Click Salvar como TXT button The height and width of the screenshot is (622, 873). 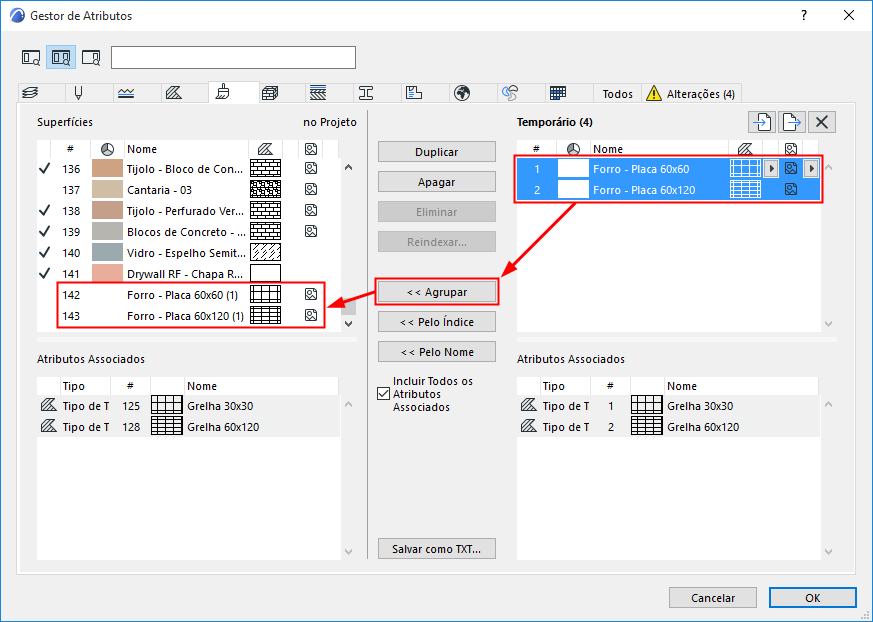(436, 548)
